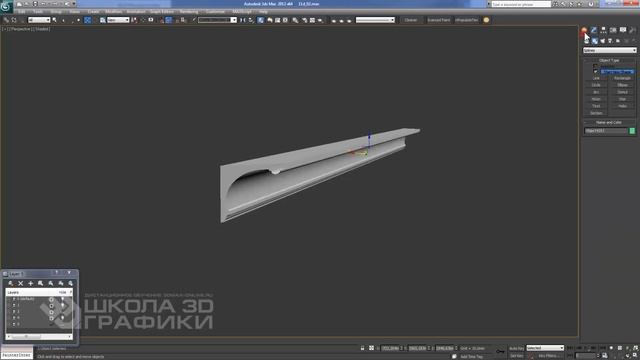Click the Mirror tool icon
640x360 pixels.
tap(243, 20)
